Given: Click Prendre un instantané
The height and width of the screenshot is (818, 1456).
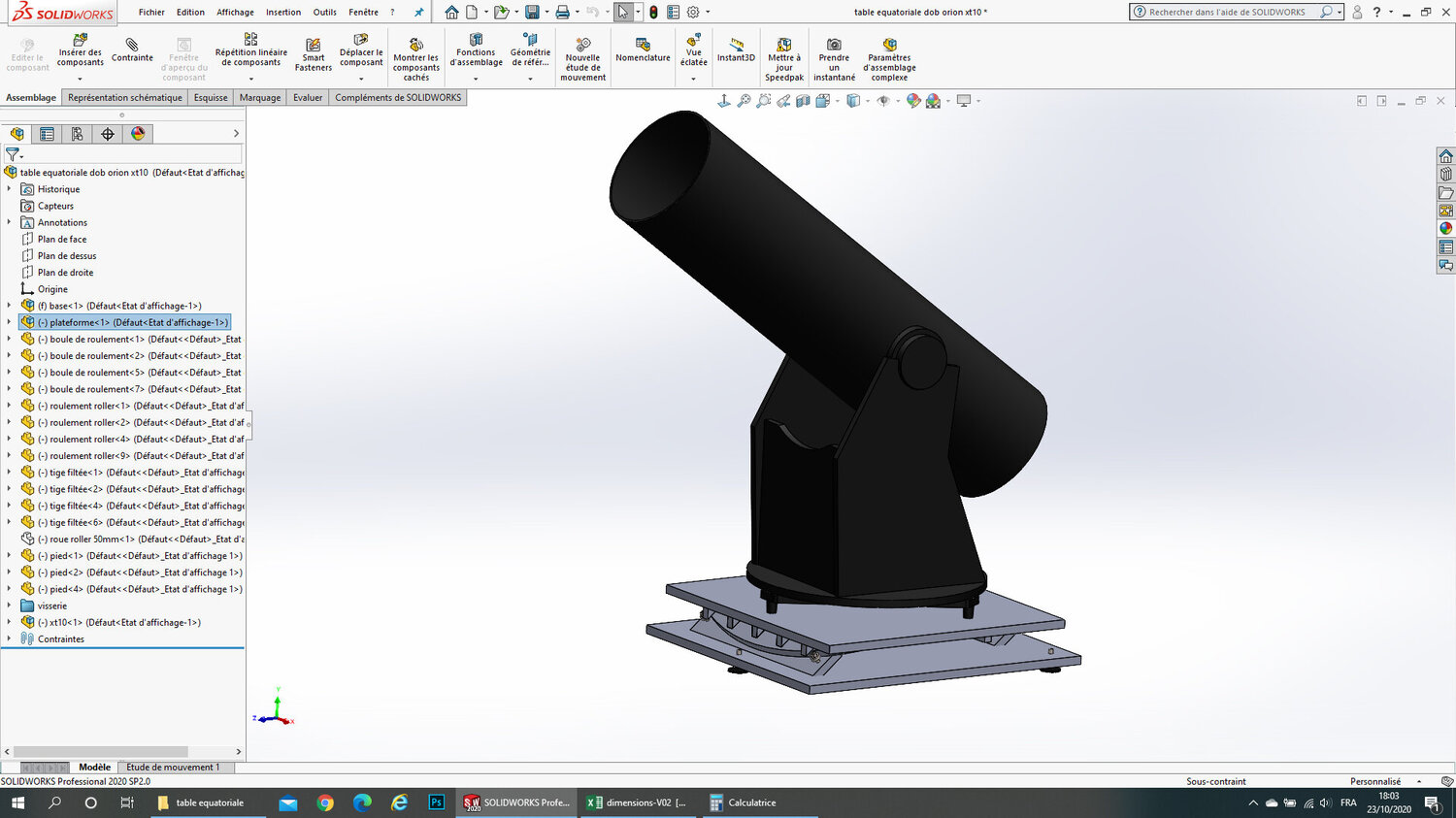Looking at the screenshot, I should coord(835,60).
